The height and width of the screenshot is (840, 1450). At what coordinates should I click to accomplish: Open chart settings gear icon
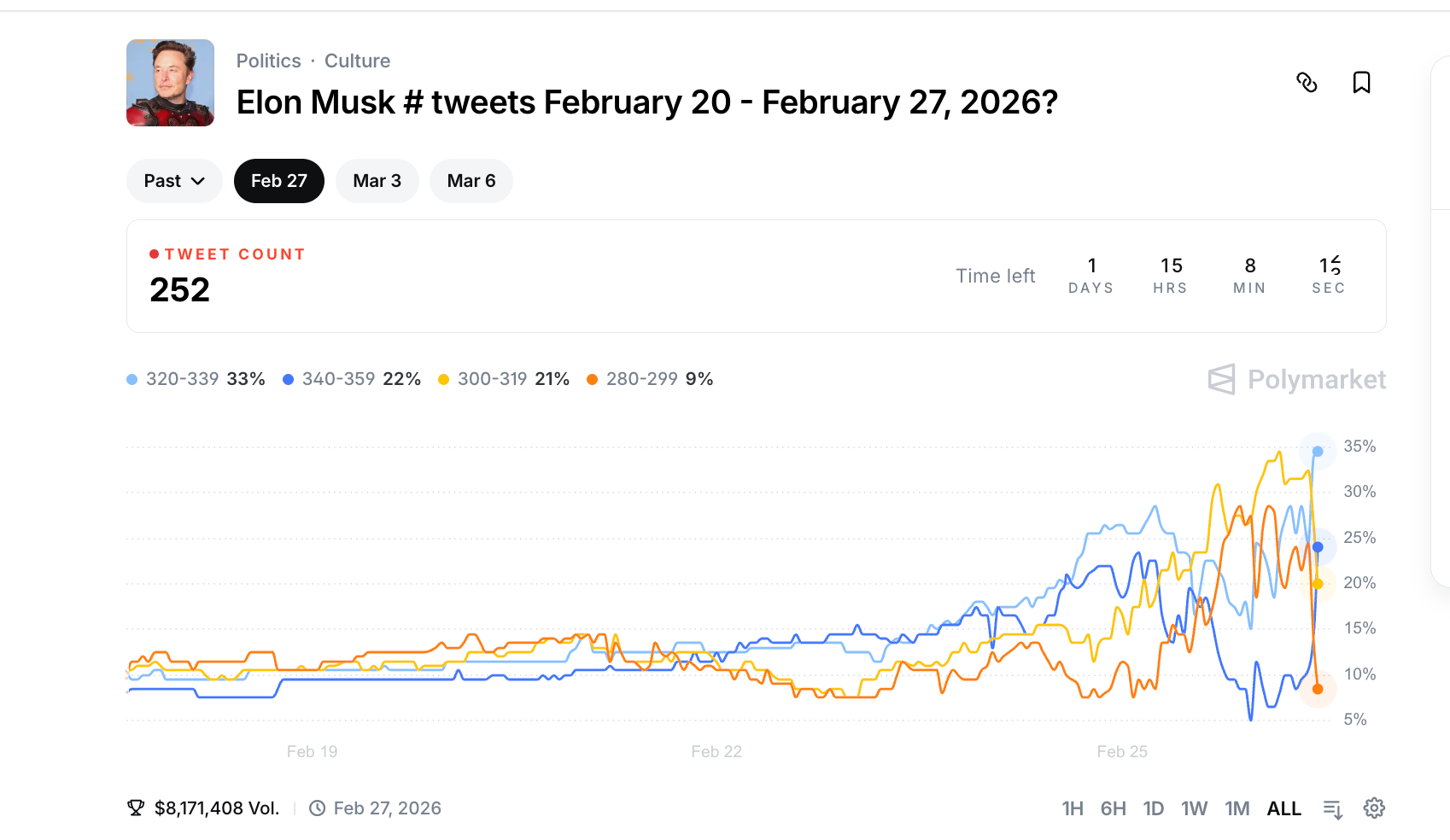pyautogui.click(x=1374, y=808)
